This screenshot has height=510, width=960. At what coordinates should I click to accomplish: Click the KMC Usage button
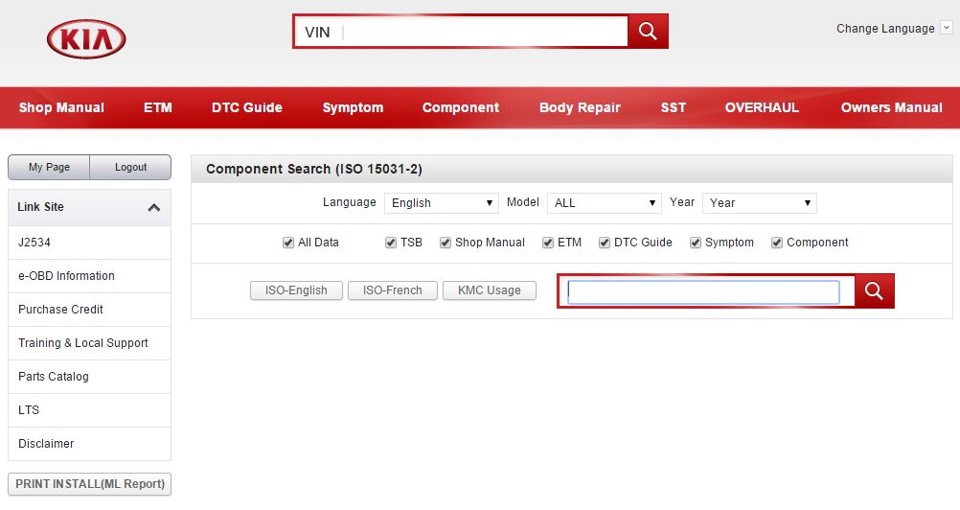tap(489, 290)
